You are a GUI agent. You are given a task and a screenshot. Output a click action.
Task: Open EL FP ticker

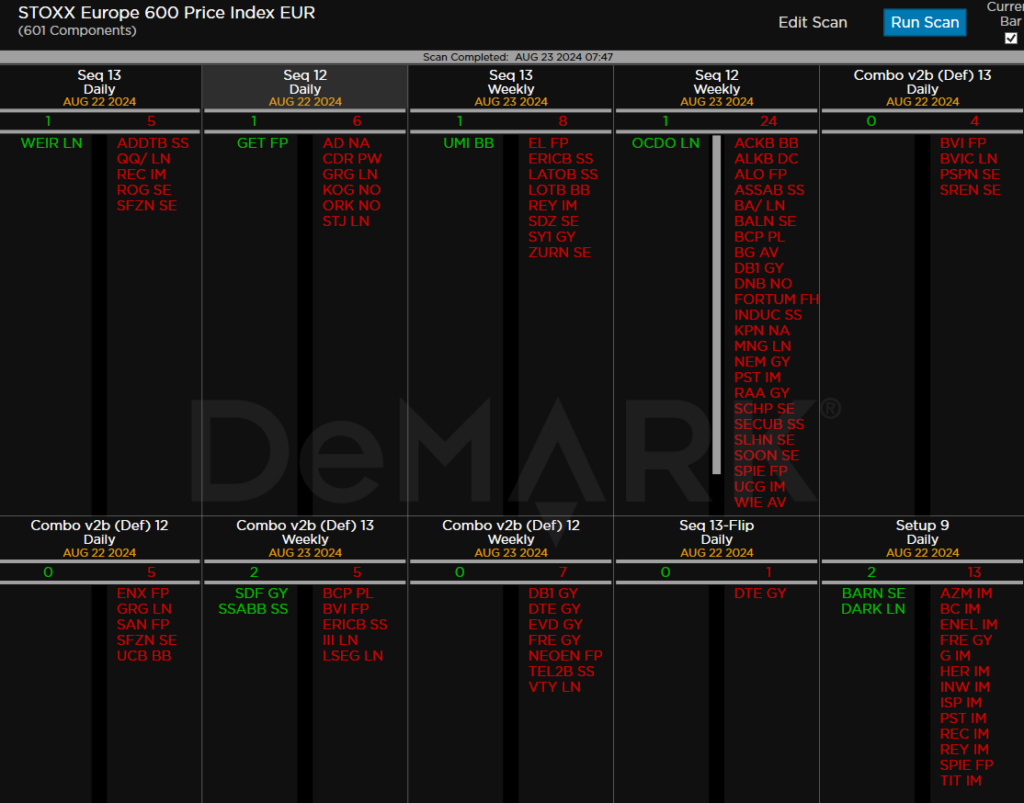pos(549,143)
